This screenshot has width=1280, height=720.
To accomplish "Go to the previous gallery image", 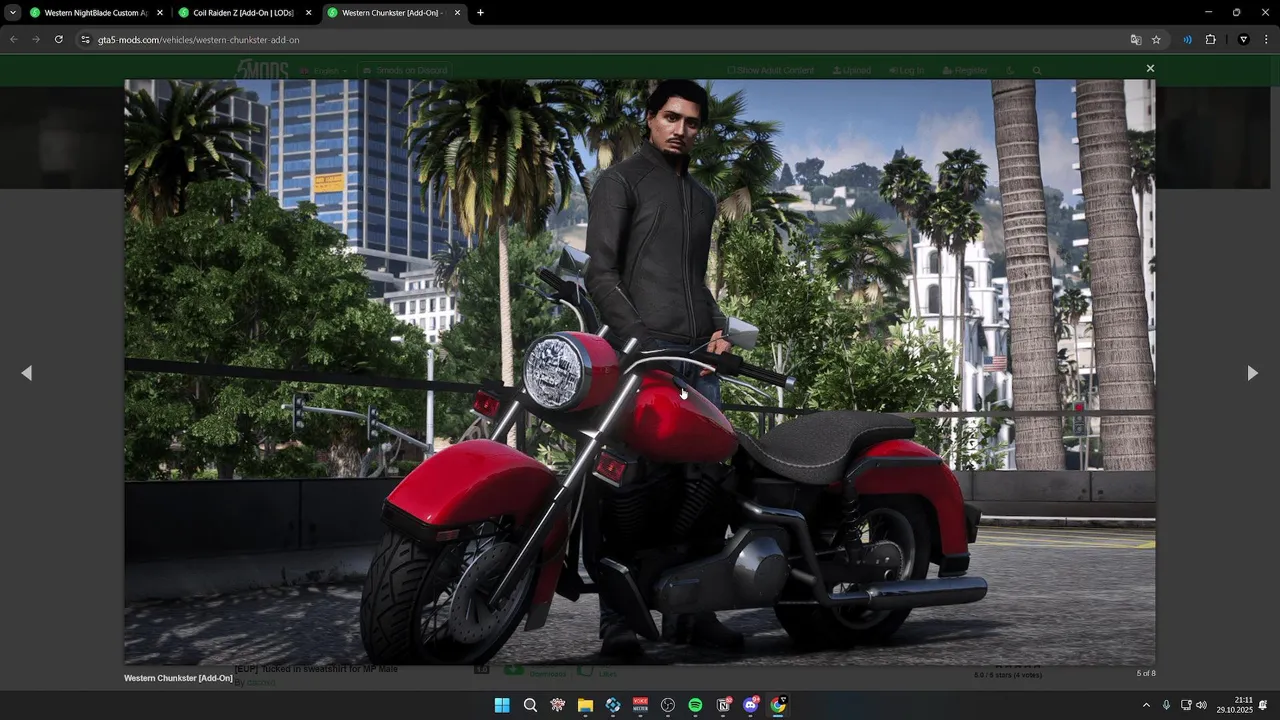I will [x=27, y=373].
